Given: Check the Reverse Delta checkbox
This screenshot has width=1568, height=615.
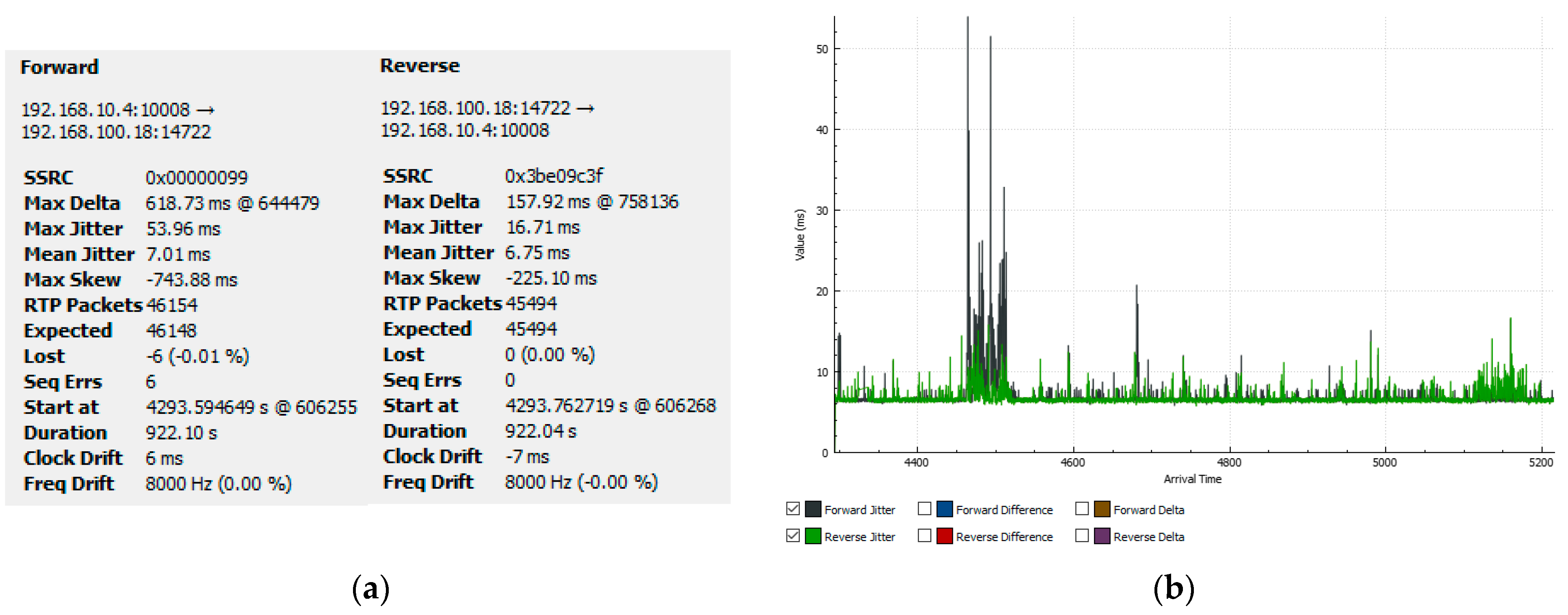Looking at the screenshot, I should [x=1082, y=535].
